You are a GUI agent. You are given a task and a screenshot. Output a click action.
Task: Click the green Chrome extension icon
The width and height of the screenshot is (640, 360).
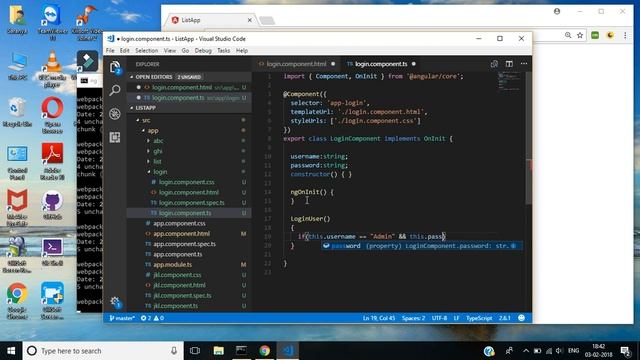point(595,36)
